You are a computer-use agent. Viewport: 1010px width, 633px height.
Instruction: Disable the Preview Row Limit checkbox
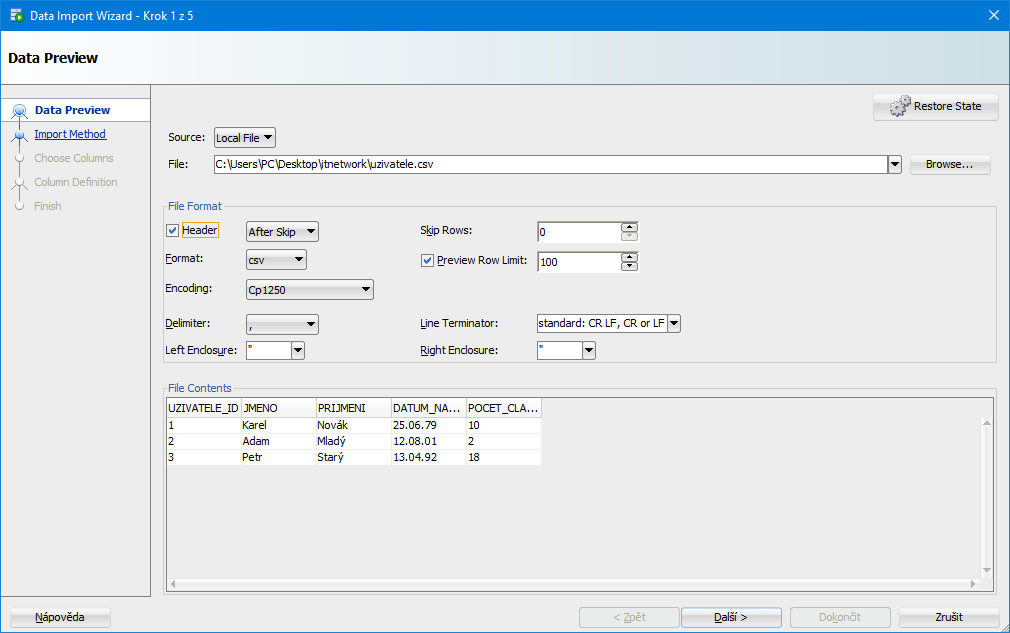[427, 261]
